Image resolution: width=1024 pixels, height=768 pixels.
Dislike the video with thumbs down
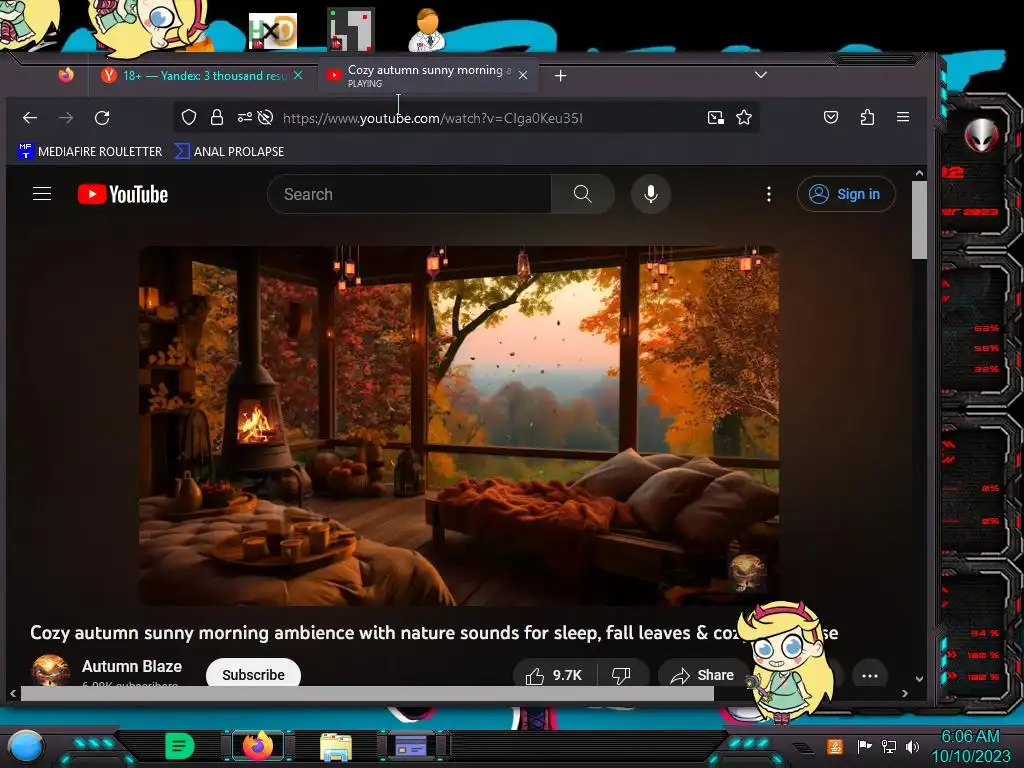[621, 675]
